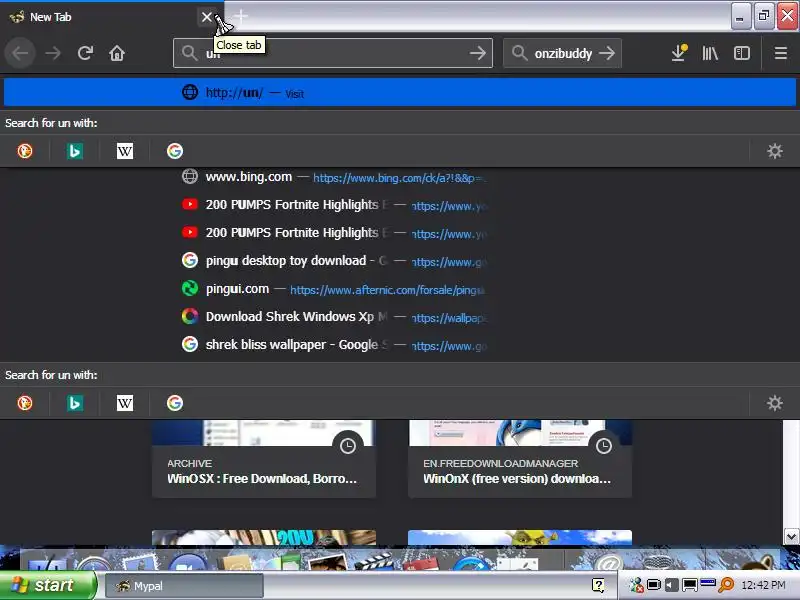Open search settings gear in upper row
The height and width of the screenshot is (600, 800).
click(774, 151)
